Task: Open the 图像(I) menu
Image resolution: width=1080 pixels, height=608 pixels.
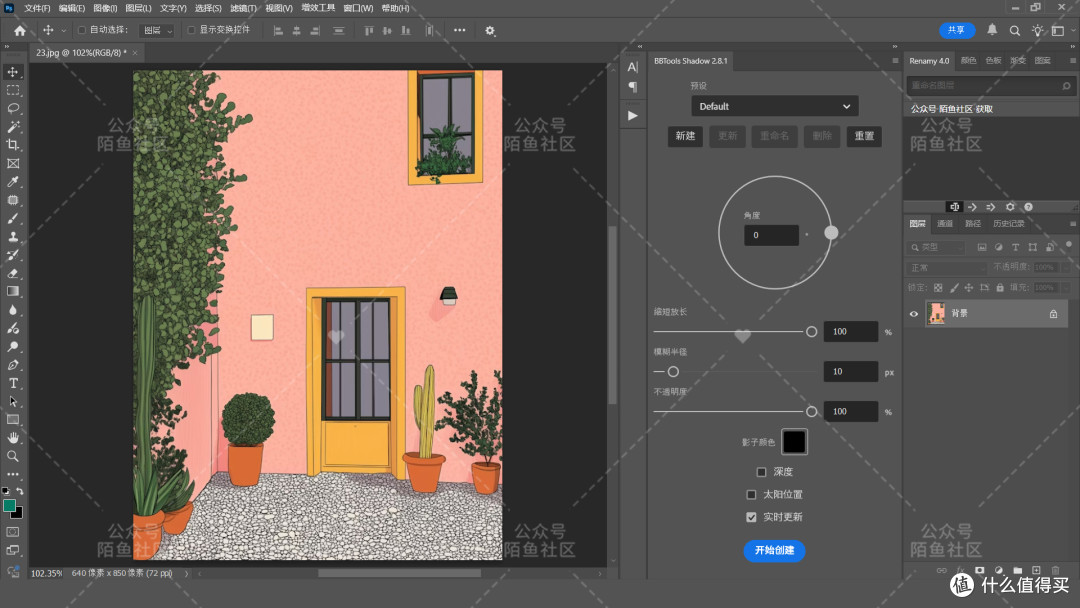Action: (105, 8)
